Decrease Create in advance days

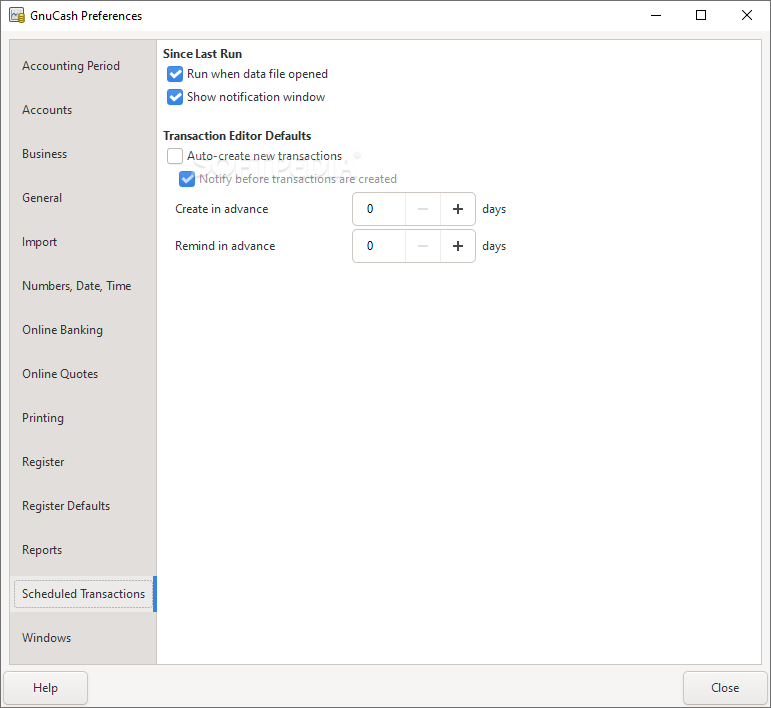423,209
